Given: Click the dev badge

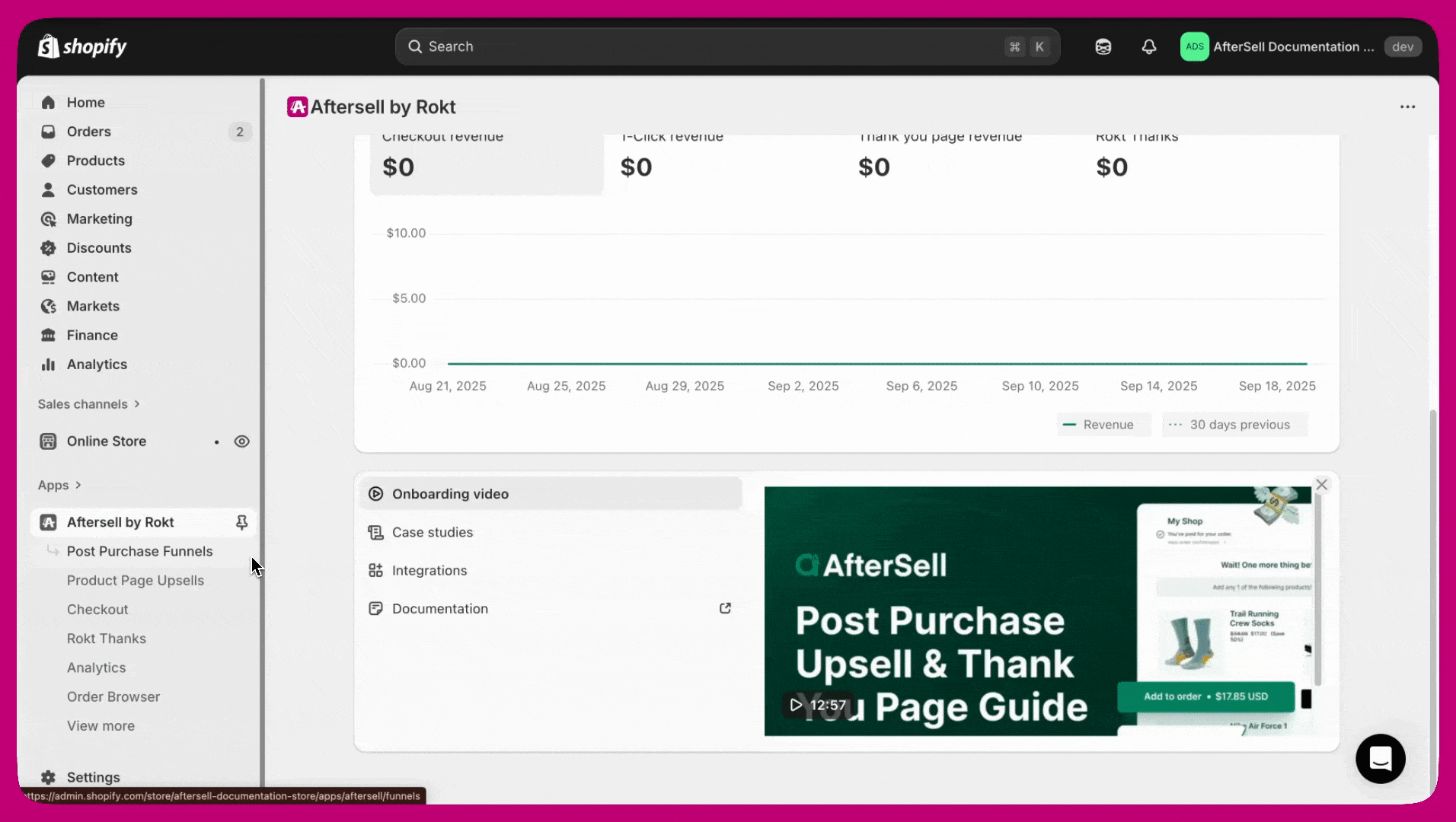Looking at the screenshot, I should click(1403, 46).
